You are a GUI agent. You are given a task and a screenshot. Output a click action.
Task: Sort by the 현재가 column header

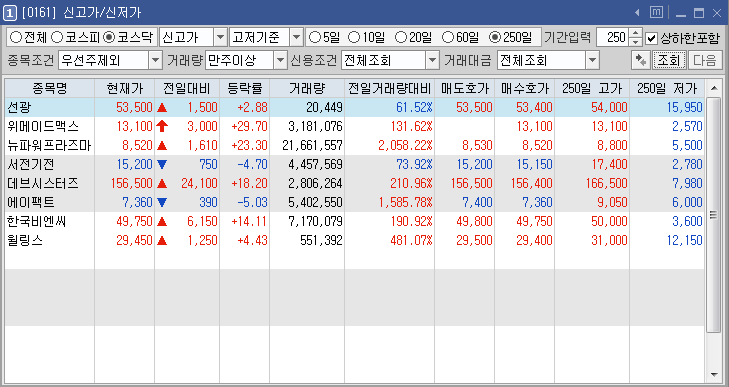[125, 88]
